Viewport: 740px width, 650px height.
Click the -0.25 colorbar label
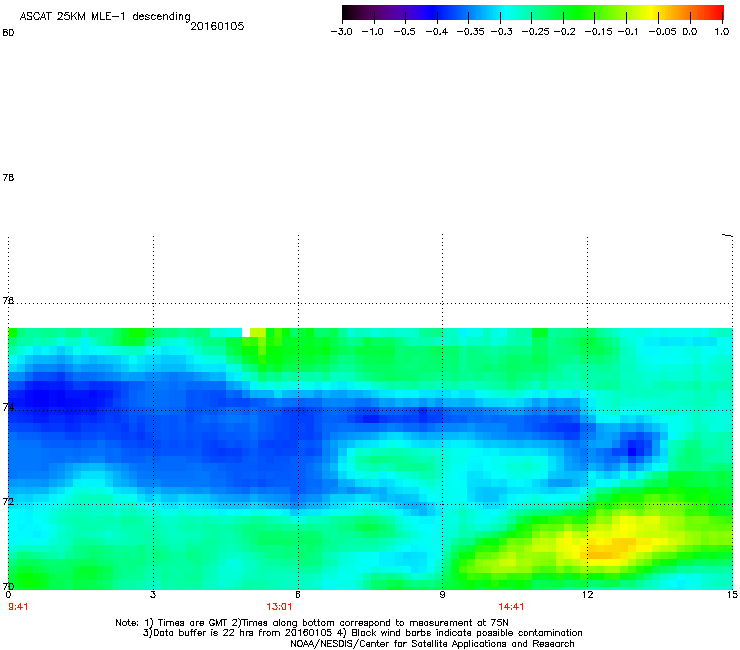point(536,32)
